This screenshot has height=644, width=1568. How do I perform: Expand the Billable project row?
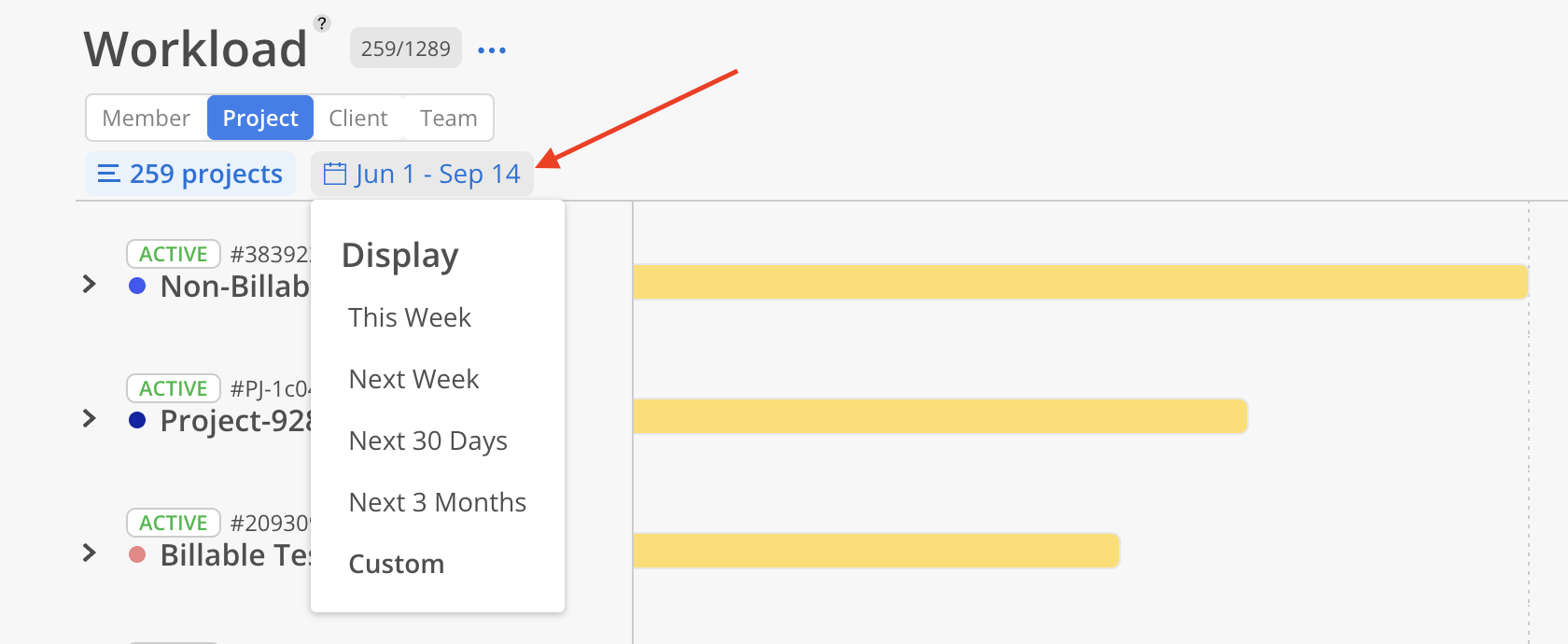point(90,553)
